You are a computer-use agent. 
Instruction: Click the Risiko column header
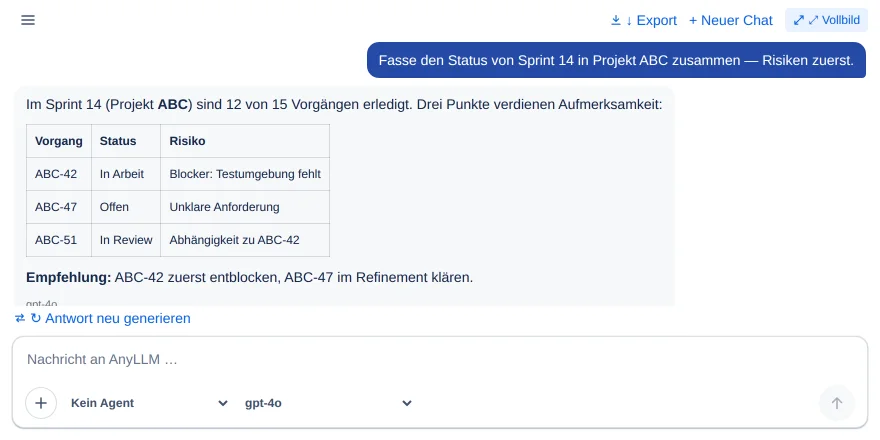245,141
